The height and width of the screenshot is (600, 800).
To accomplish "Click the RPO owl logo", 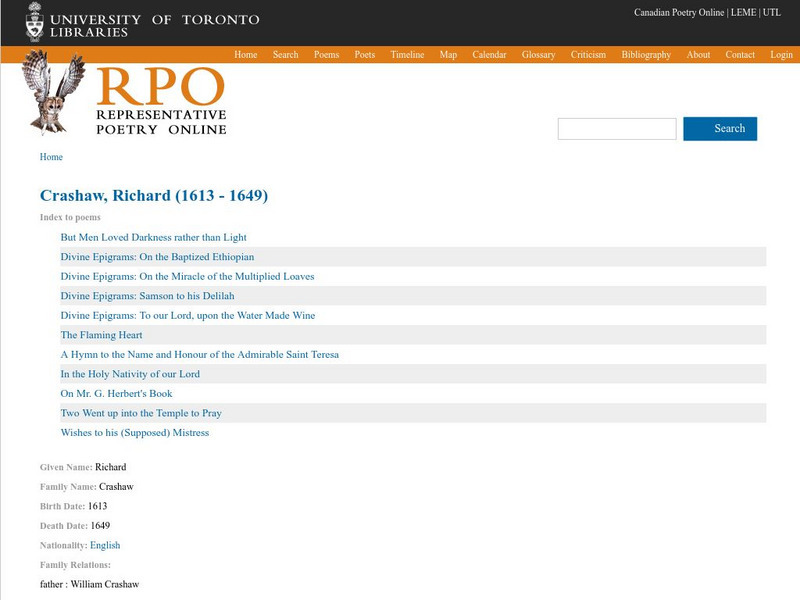I will (54, 92).
